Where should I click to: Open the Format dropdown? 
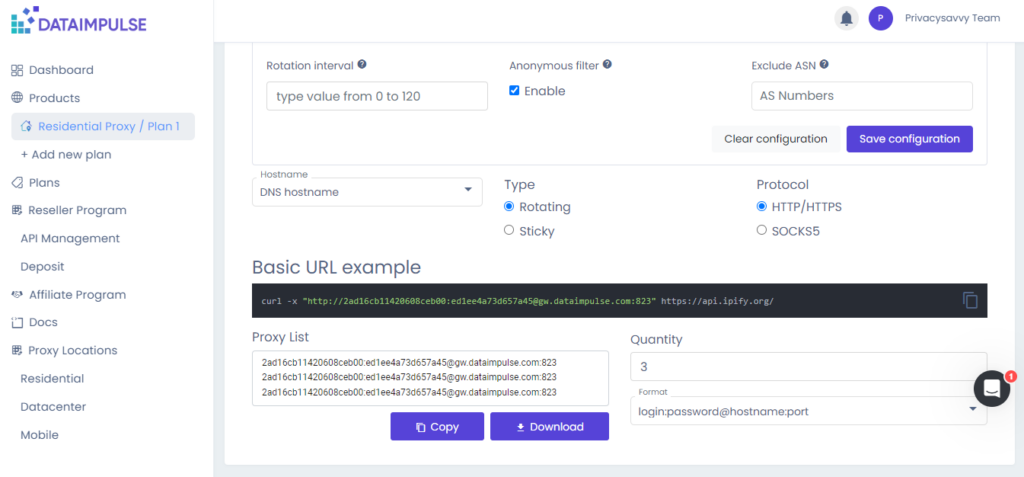[808, 409]
